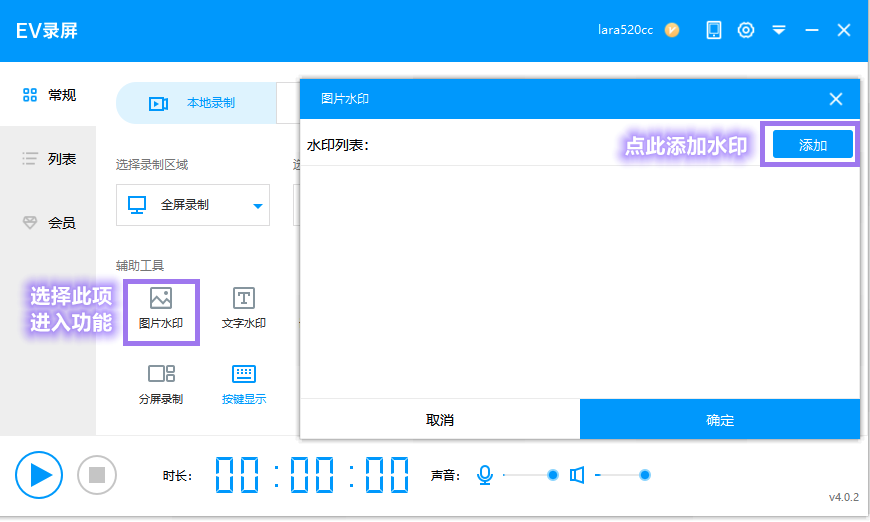870x522 pixels.
Task: Click the phone device icon in title bar
Action: (714, 30)
